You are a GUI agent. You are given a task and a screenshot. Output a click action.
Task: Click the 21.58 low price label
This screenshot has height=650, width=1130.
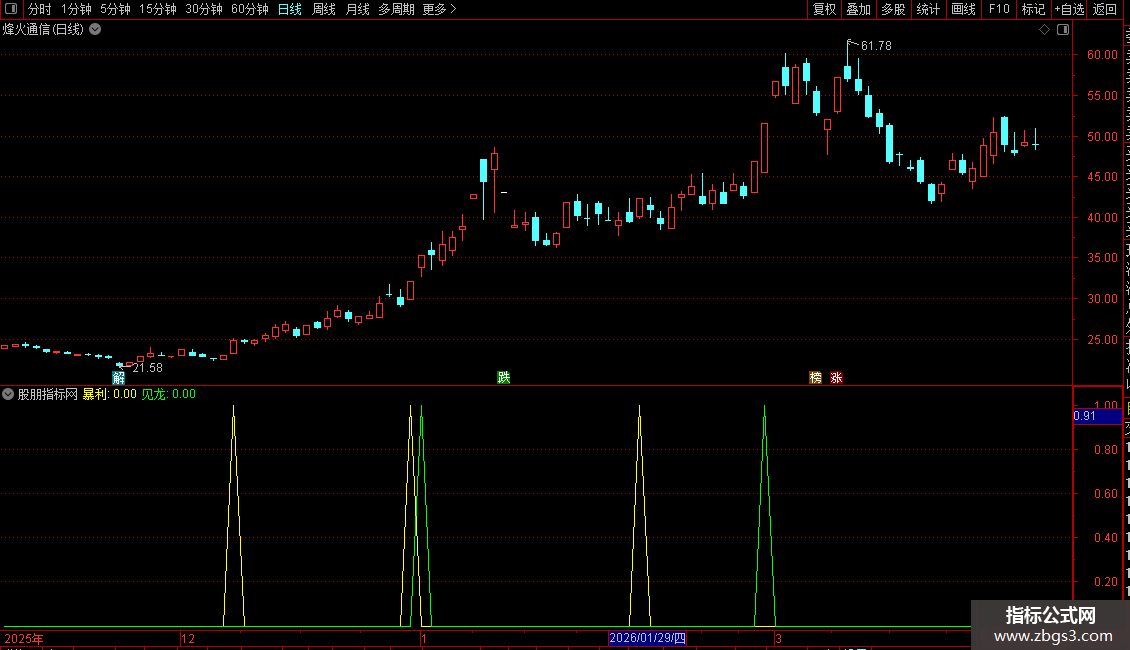click(148, 368)
